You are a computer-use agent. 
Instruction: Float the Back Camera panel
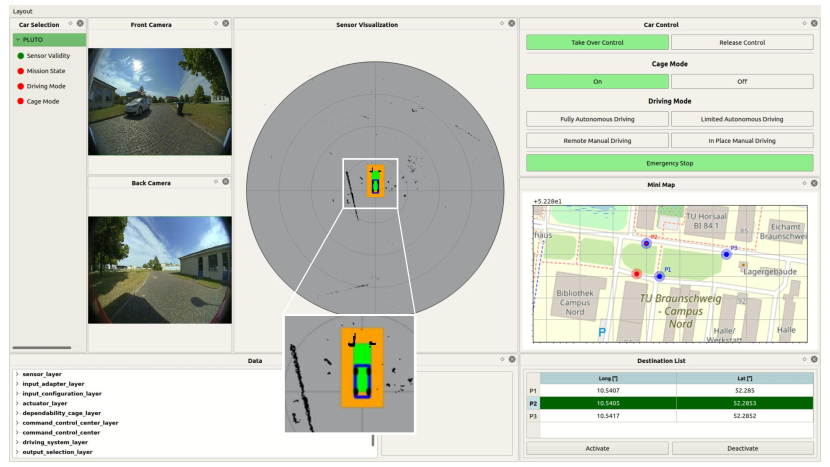[x=216, y=182]
